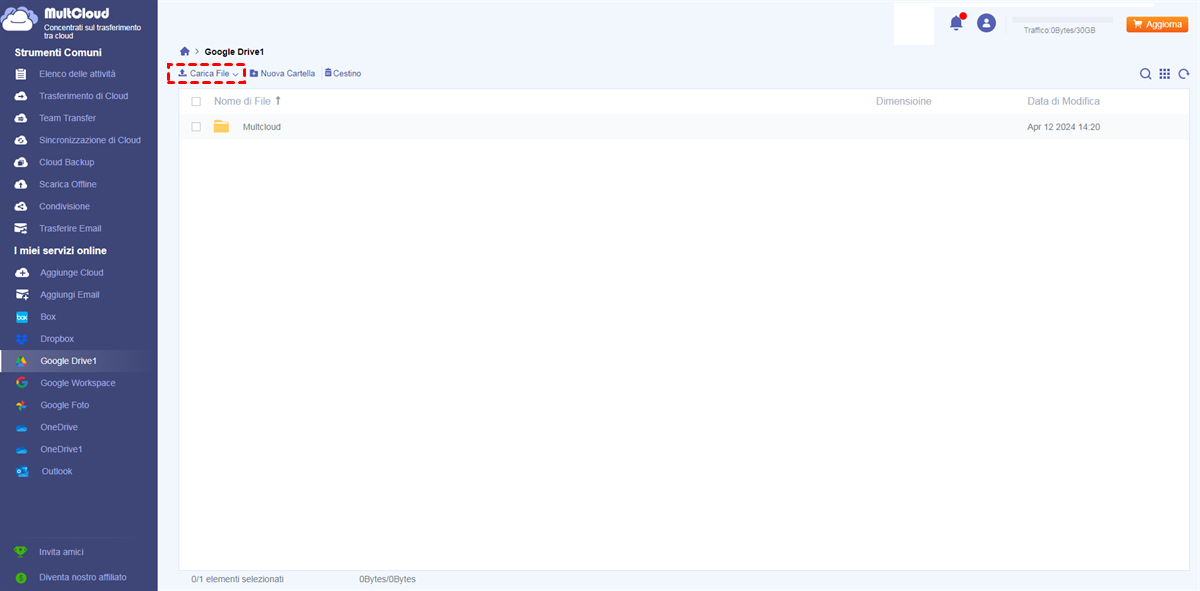
Task: Click Elenco delle attività label
Action: [x=77, y=74]
